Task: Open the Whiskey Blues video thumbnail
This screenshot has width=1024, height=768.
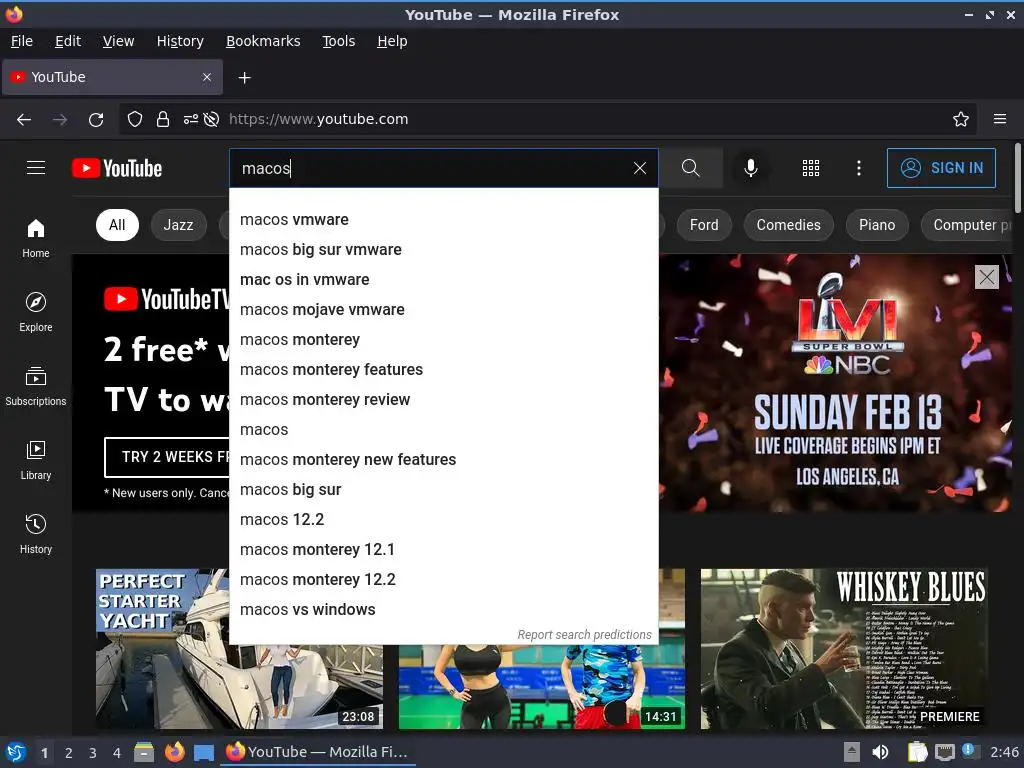Action: [x=844, y=648]
